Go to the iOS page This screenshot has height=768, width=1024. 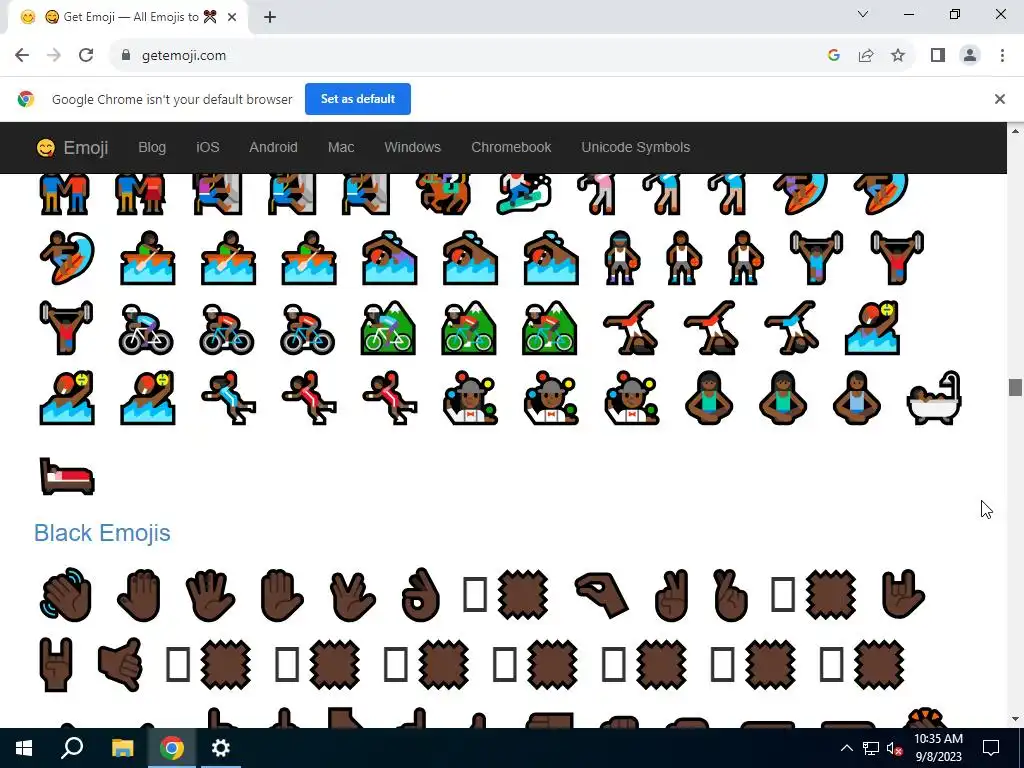[x=208, y=147]
